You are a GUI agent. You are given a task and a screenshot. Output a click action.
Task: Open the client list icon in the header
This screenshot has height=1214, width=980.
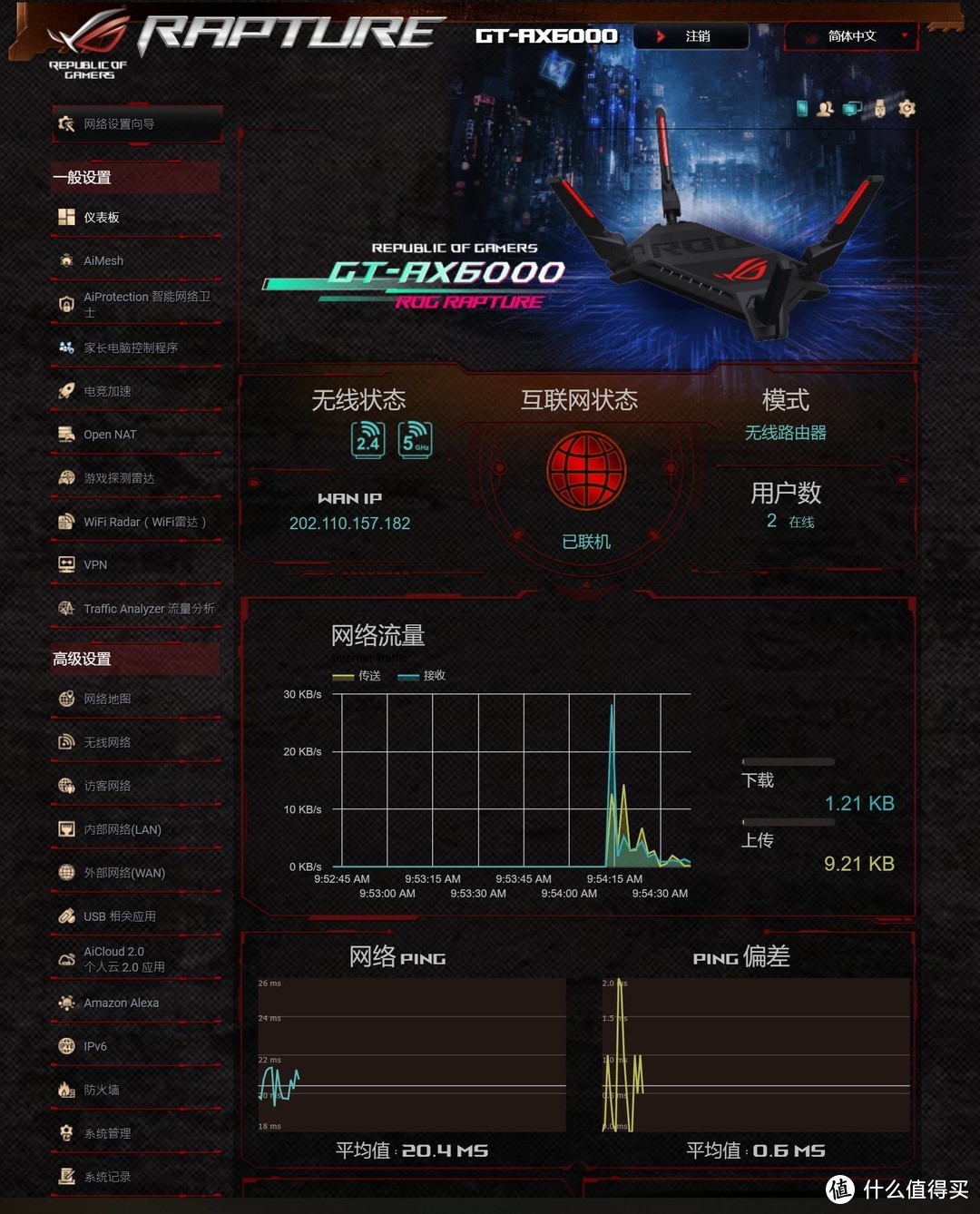point(824,108)
